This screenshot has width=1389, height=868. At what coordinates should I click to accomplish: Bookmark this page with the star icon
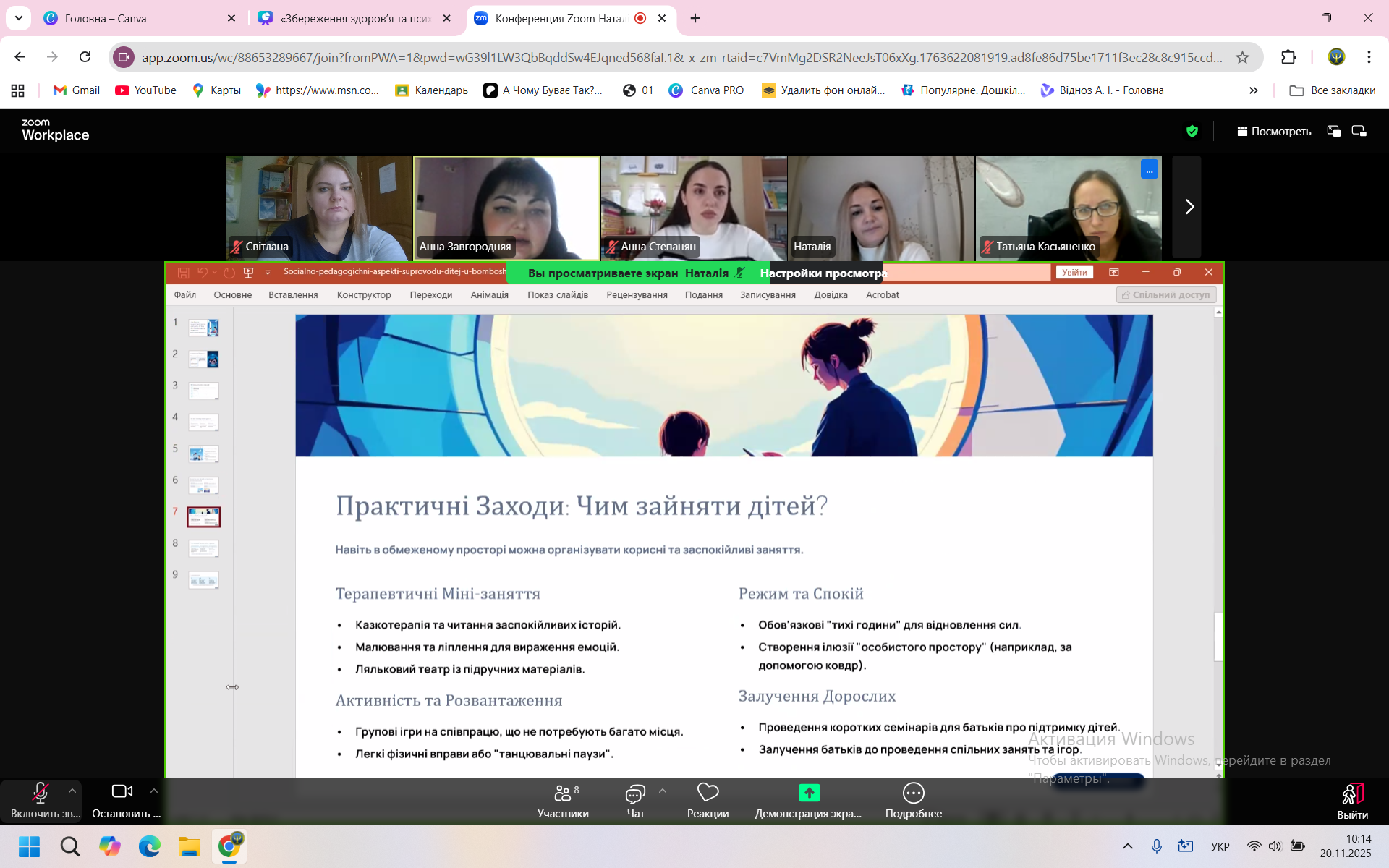pyautogui.click(x=1242, y=57)
